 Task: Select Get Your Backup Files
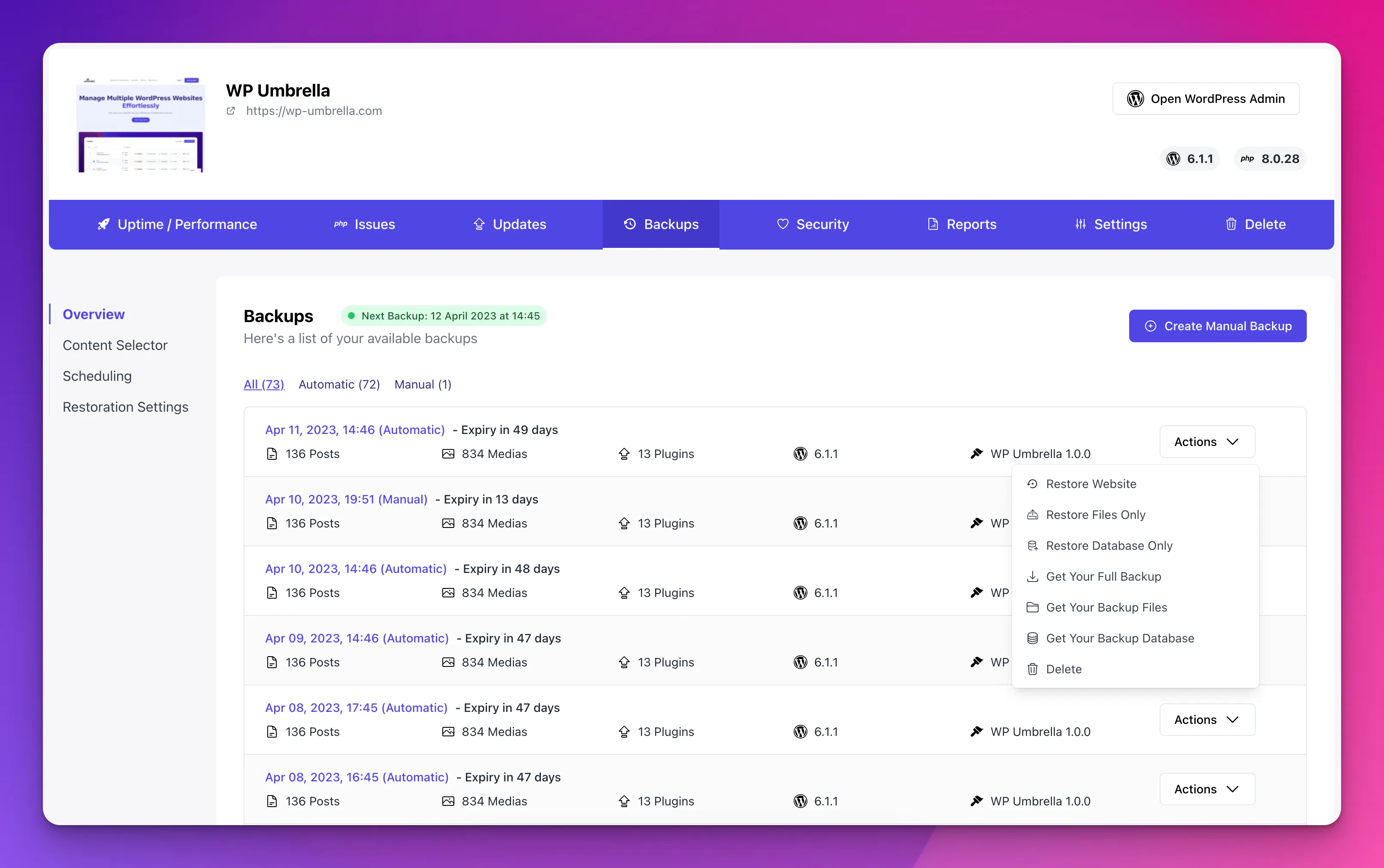[1135, 607]
